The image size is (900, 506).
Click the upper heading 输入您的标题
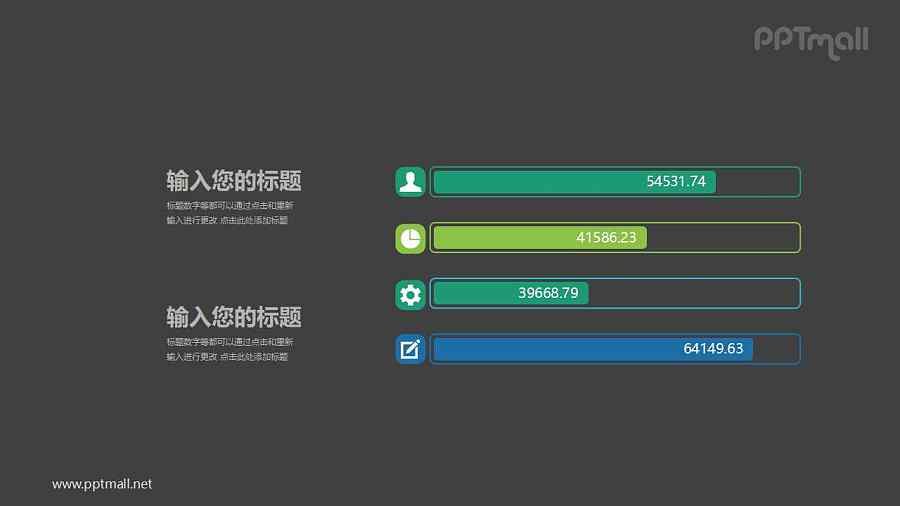tap(234, 181)
